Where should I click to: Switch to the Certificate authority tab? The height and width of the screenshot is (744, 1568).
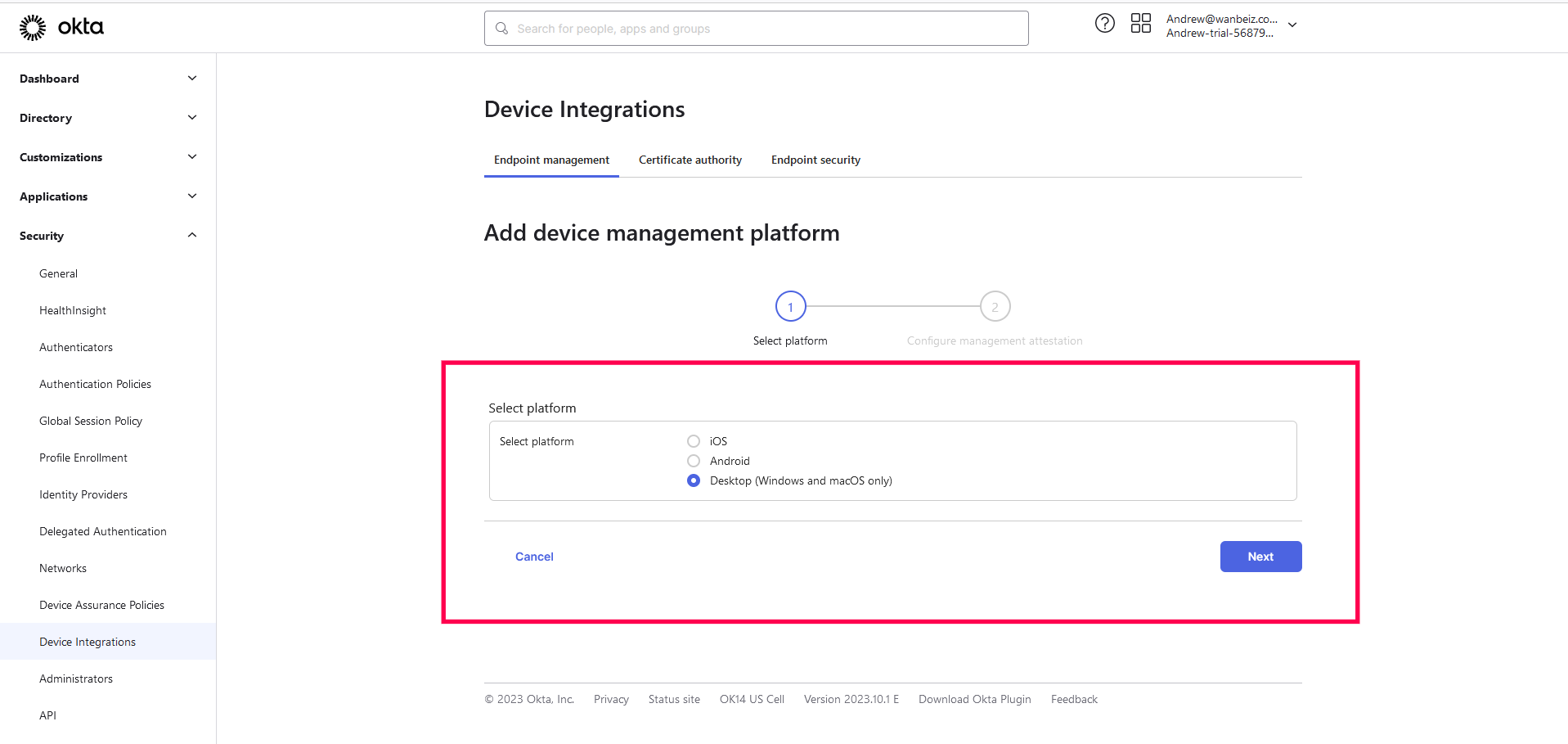pyautogui.click(x=690, y=160)
